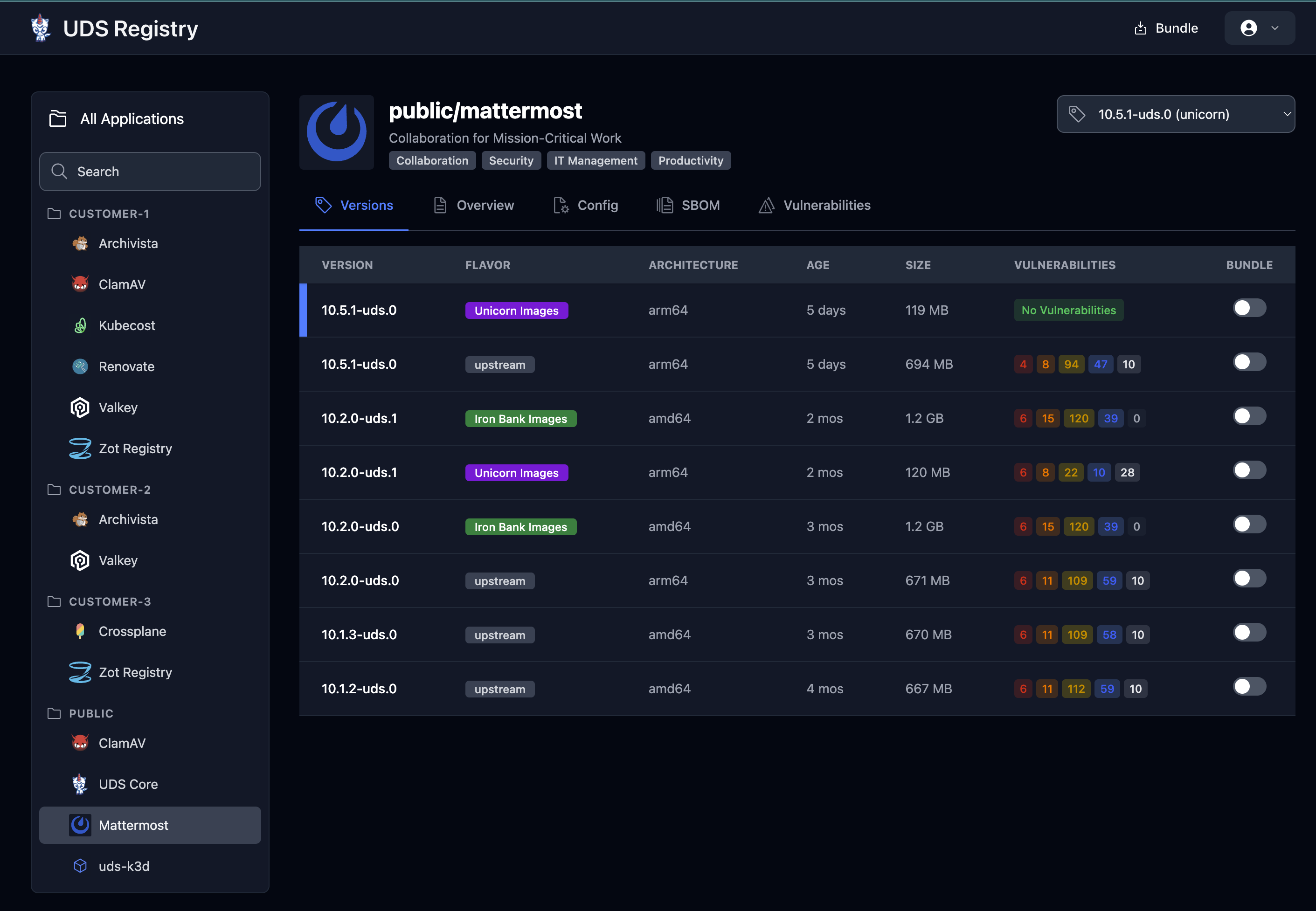Open the version selector dropdown
This screenshot has width=1316, height=911.
click(1176, 114)
